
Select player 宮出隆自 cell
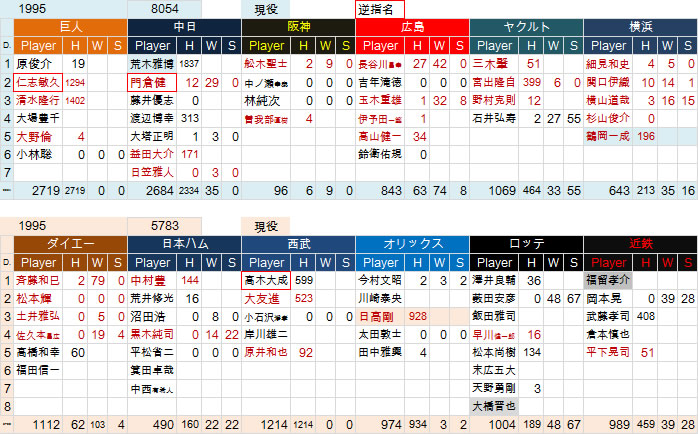[494, 82]
